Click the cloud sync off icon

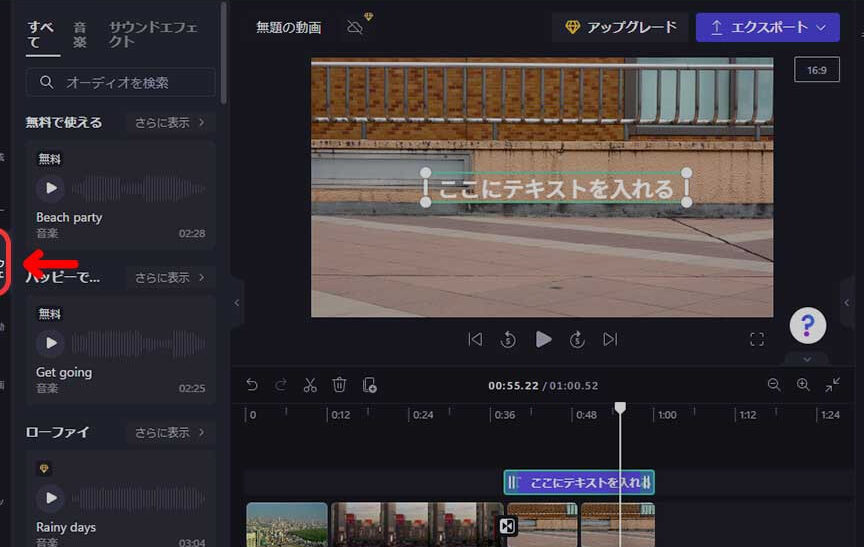355,26
